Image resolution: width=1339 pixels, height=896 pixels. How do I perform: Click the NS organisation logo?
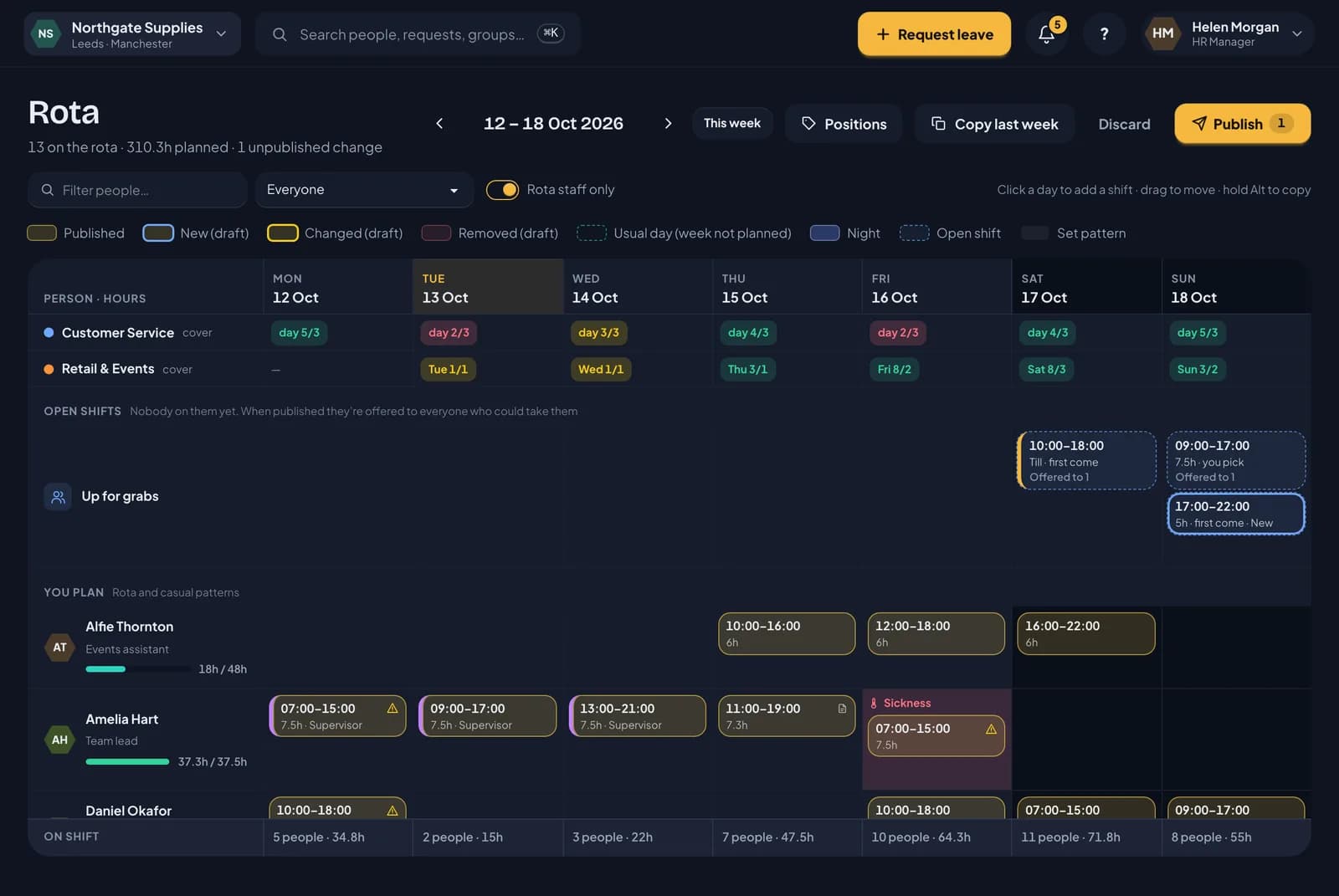coord(45,34)
